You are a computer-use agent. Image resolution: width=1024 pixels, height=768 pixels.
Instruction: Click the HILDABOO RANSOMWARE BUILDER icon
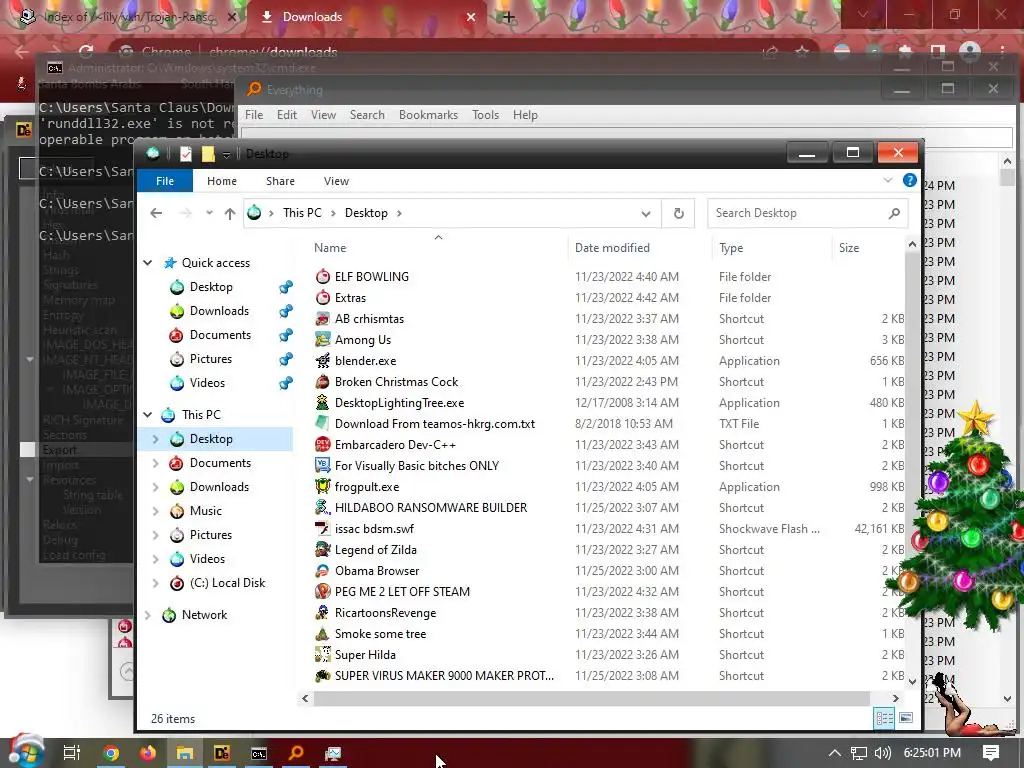(323, 507)
